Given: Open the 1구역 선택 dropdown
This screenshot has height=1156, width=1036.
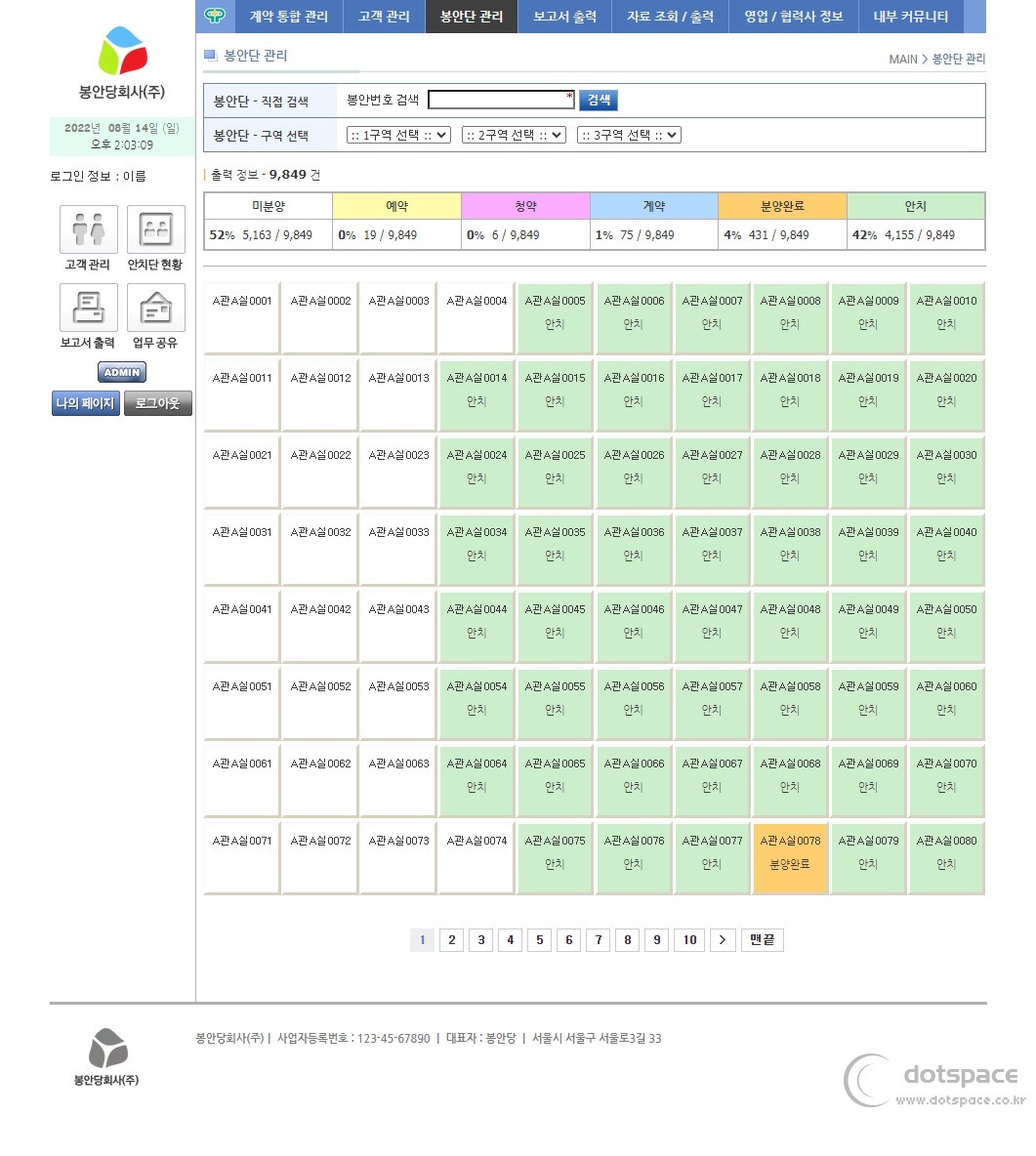Looking at the screenshot, I should 396,135.
